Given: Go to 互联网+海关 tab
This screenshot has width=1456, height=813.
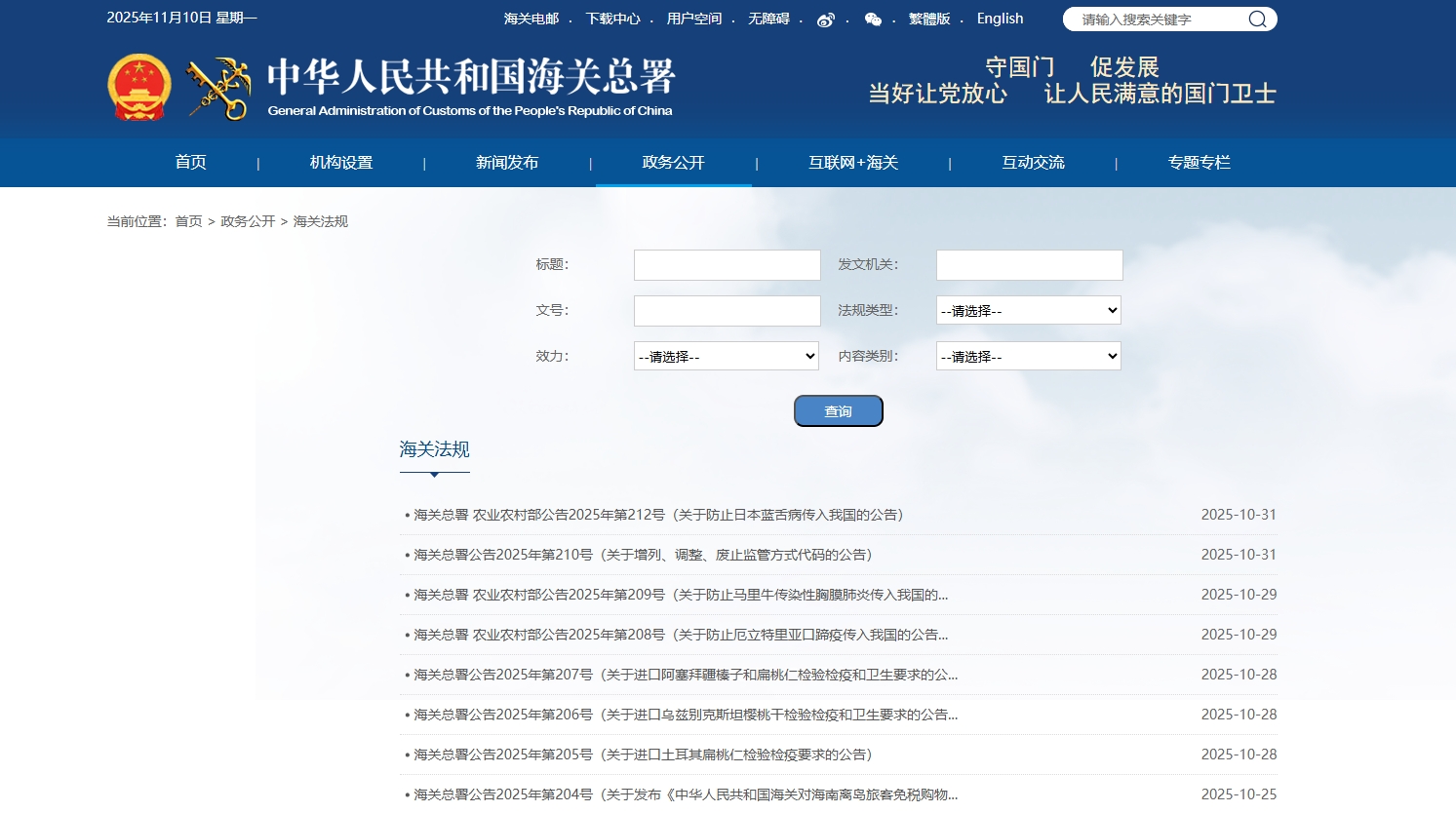Looking at the screenshot, I should click(852, 163).
